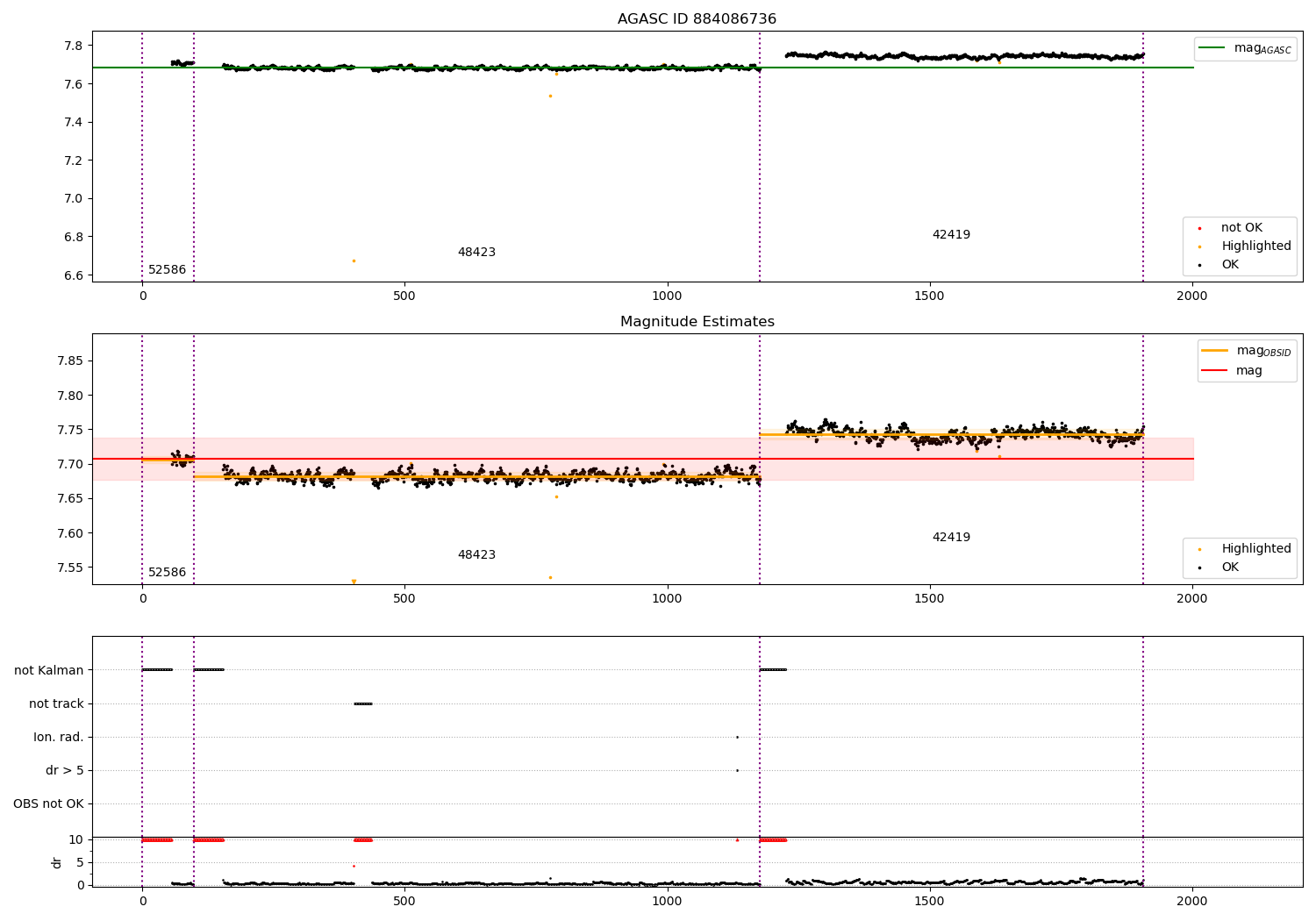
Task: Click the 48423 obsid label in middle plot
Action: click(x=476, y=555)
